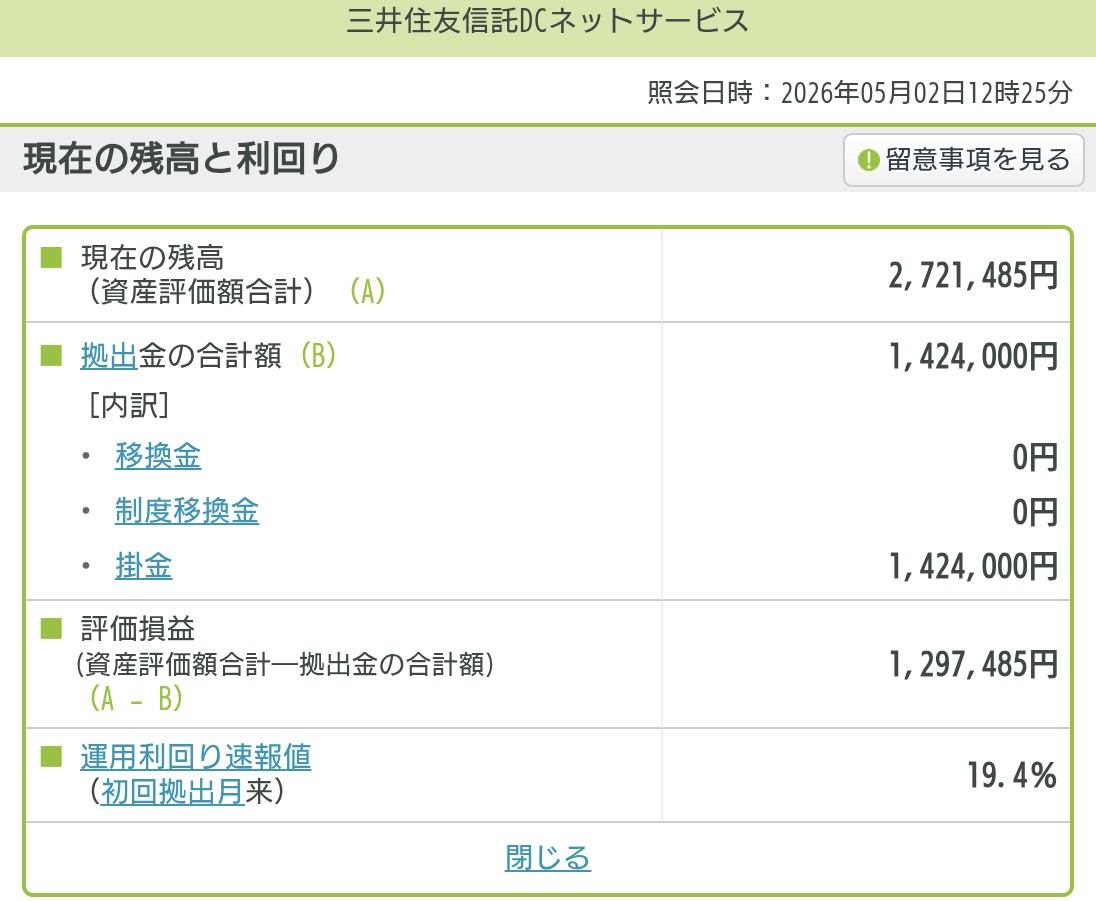Select the total contributions value next to (B)
Viewport: 1096px width, 901px height.
(x=973, y=356)
